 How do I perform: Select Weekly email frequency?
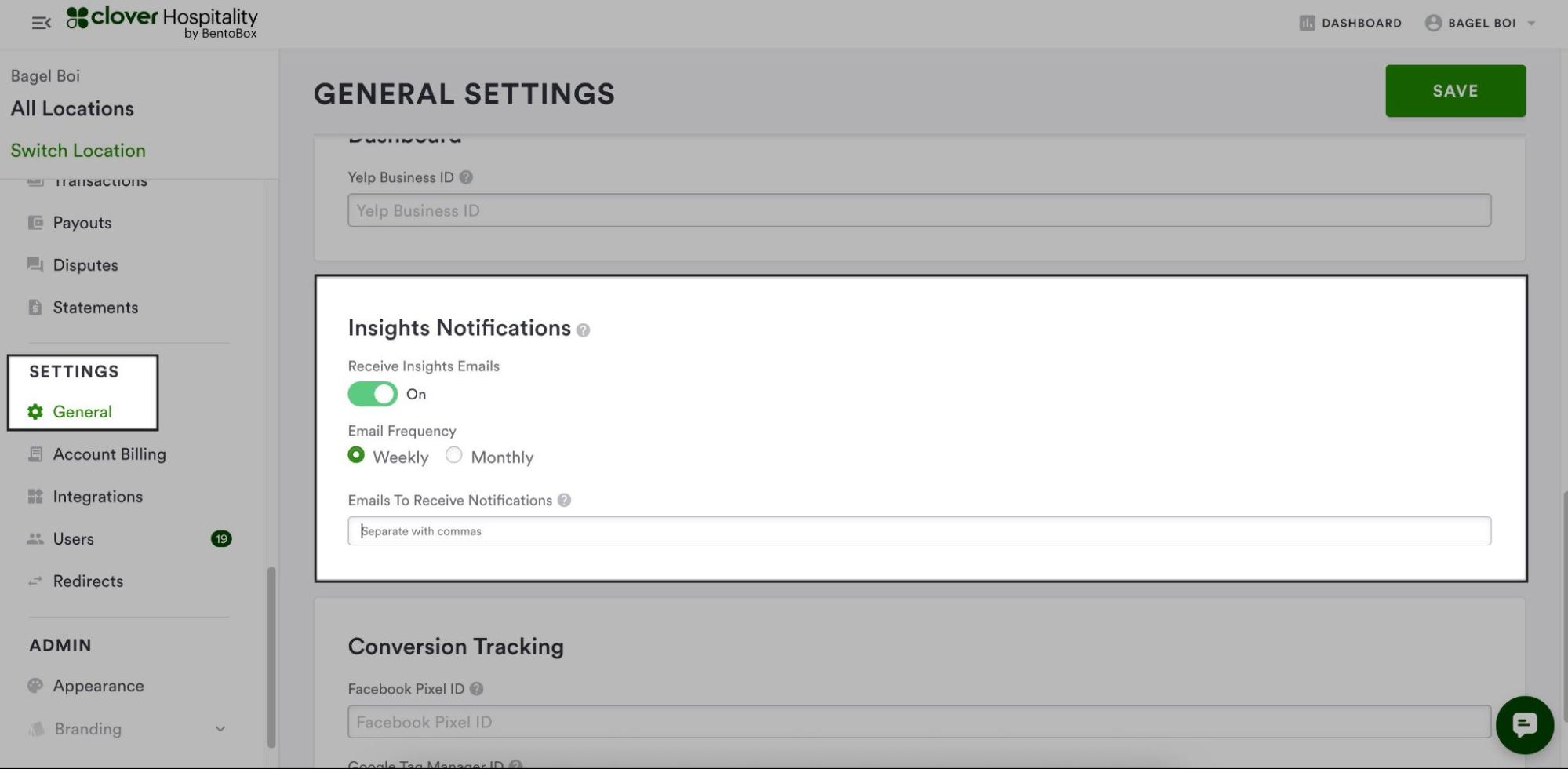click(x=356, y=455)
